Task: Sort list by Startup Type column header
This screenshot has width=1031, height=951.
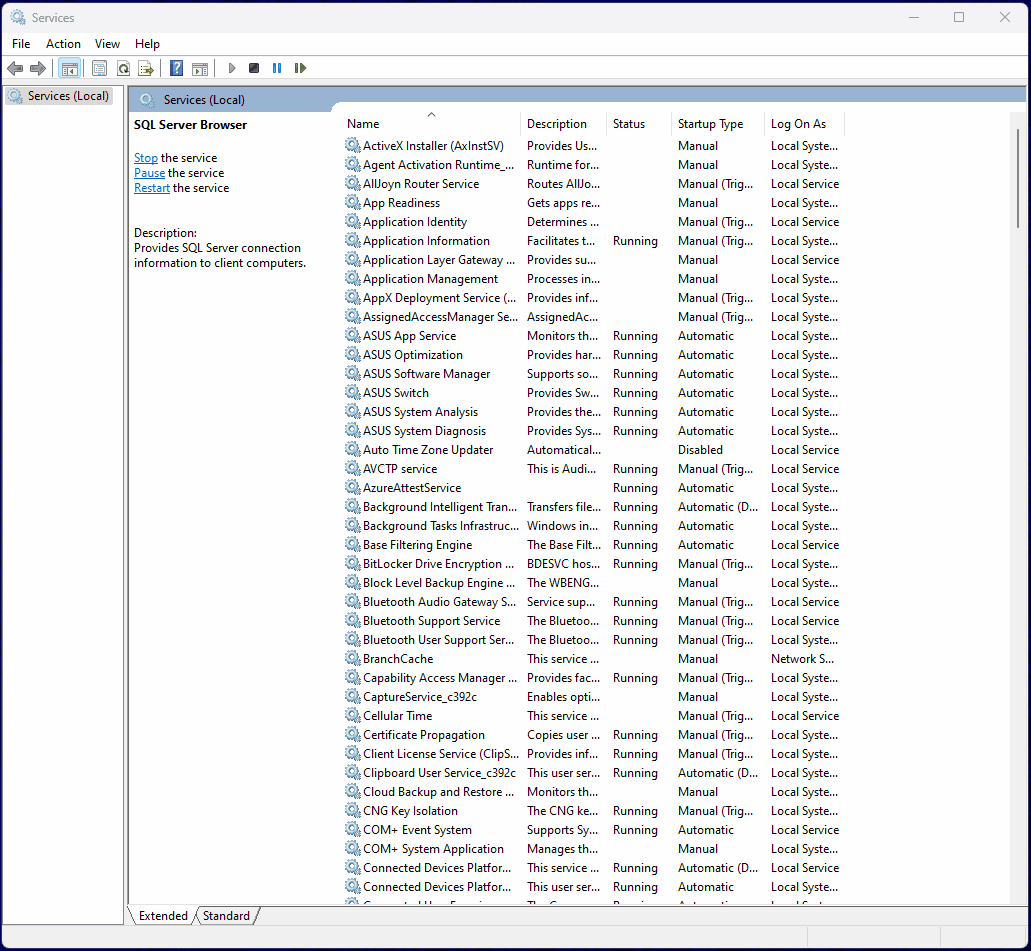Action: click(710, 124)
